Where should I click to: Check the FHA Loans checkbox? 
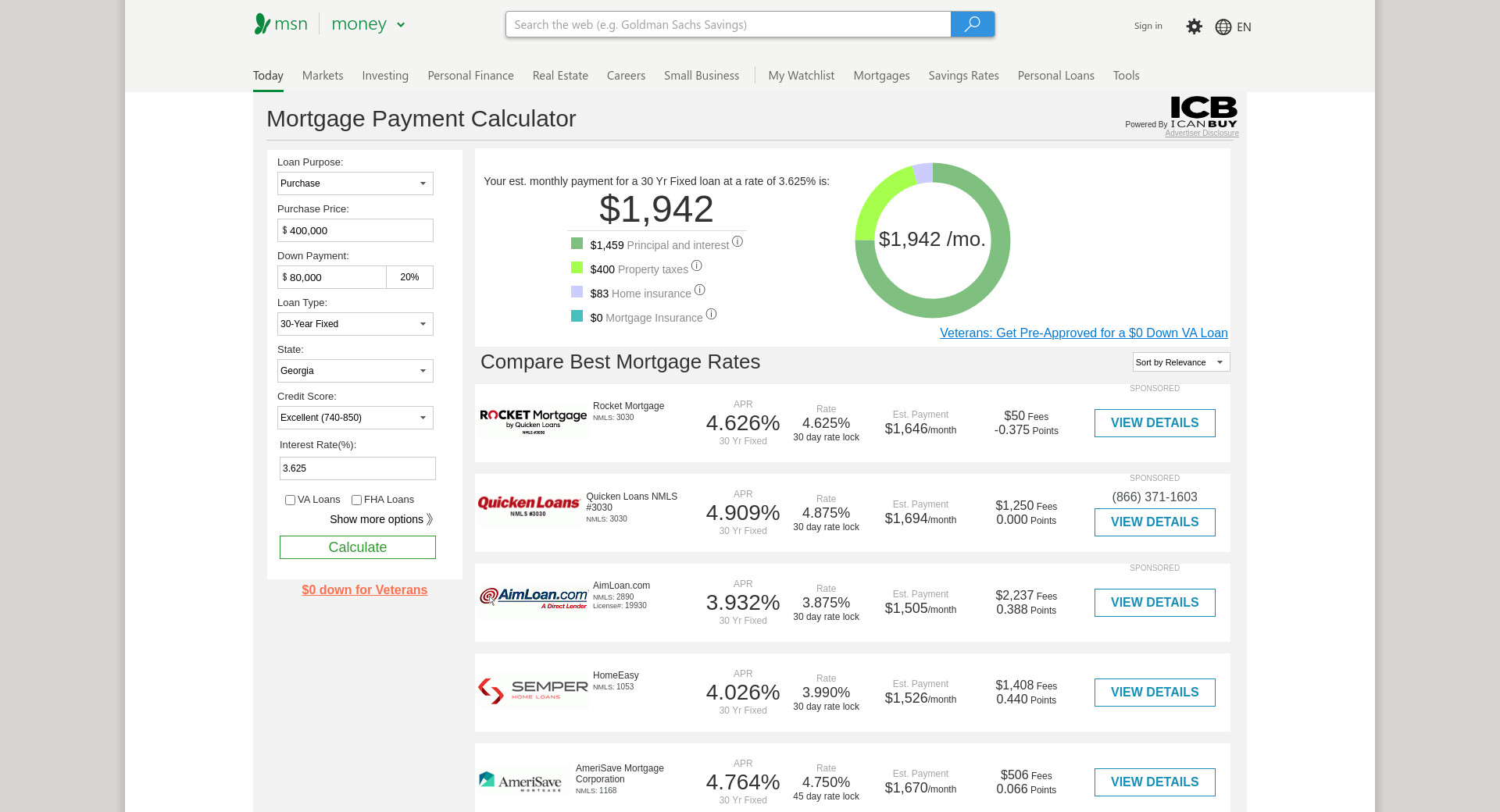[356, 500]
